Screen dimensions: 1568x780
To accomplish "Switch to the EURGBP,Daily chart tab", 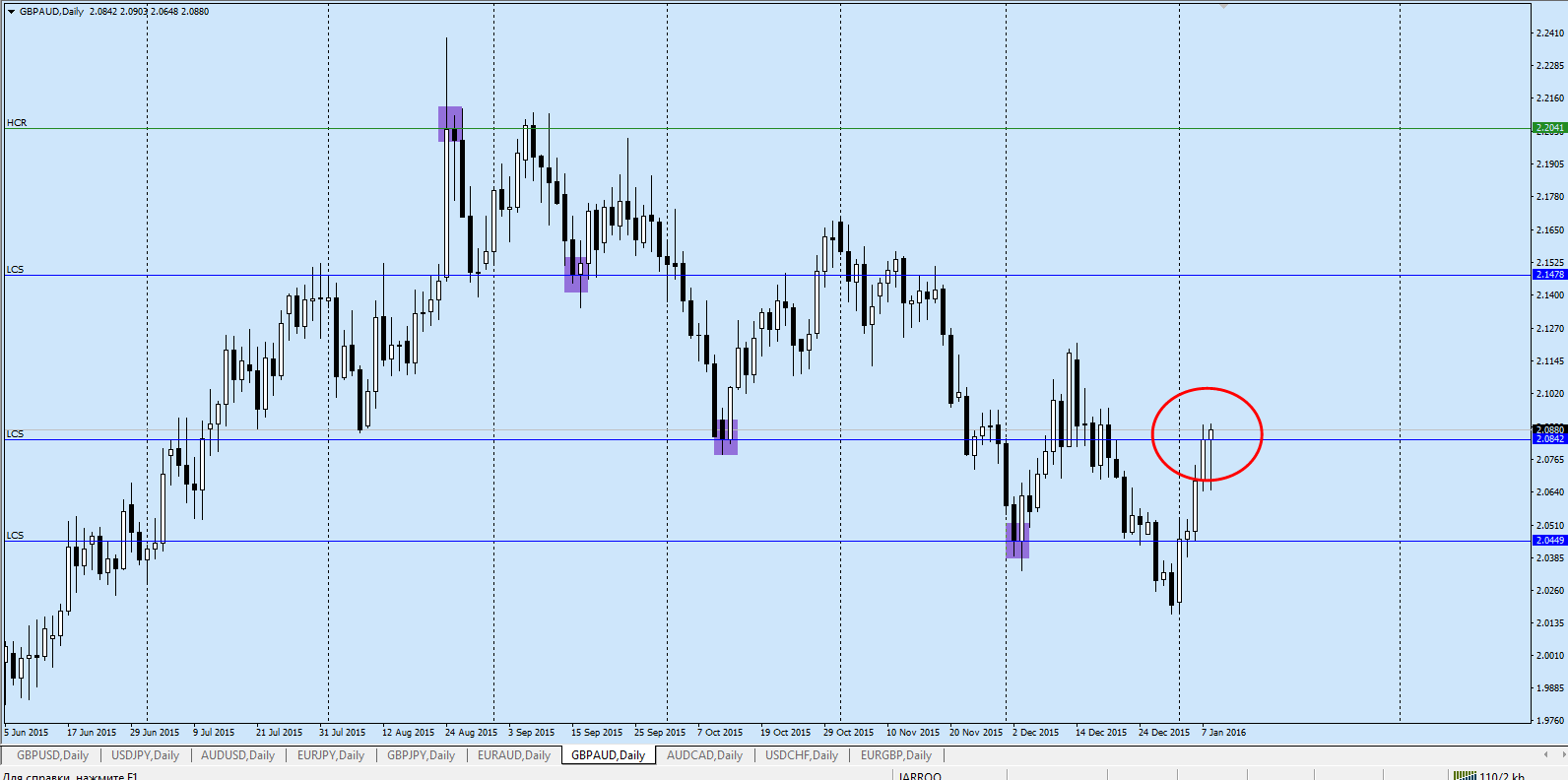I will pos(896,755).
